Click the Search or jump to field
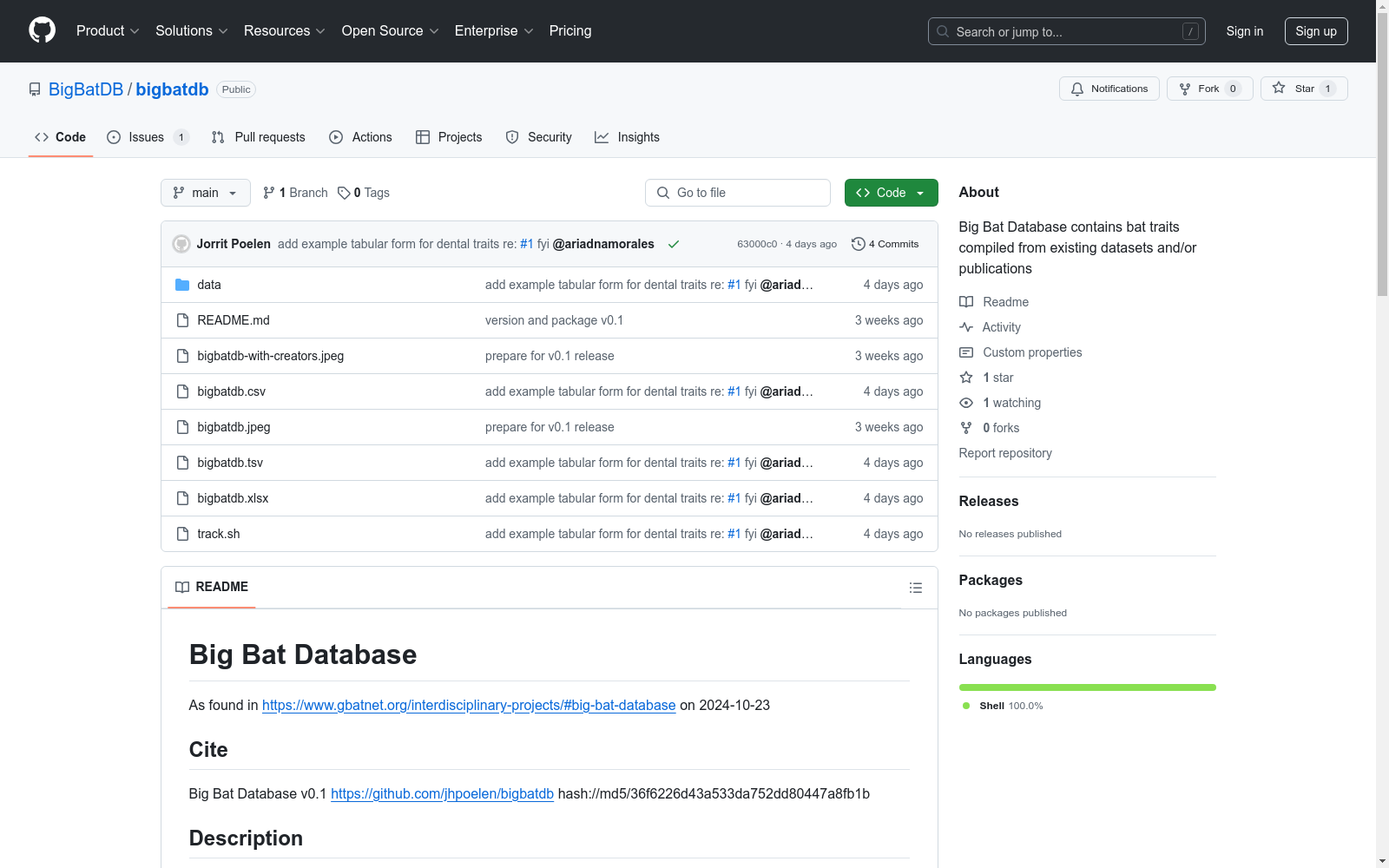Image resolution: width=1389 pixels, height=868 pixels. click(1067, 31)
